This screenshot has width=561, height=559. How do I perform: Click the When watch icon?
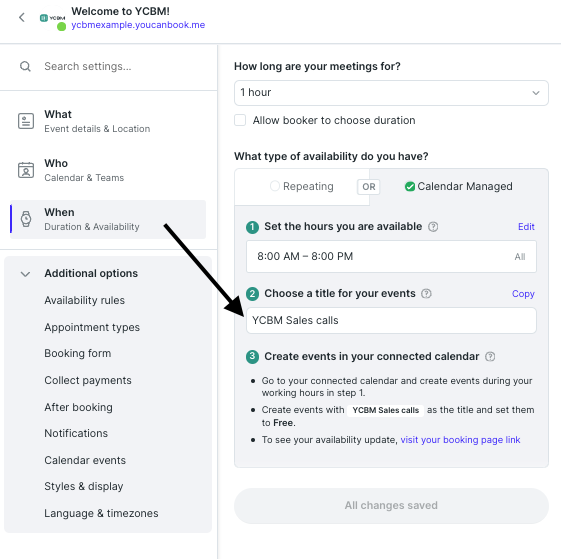[26, 219]
